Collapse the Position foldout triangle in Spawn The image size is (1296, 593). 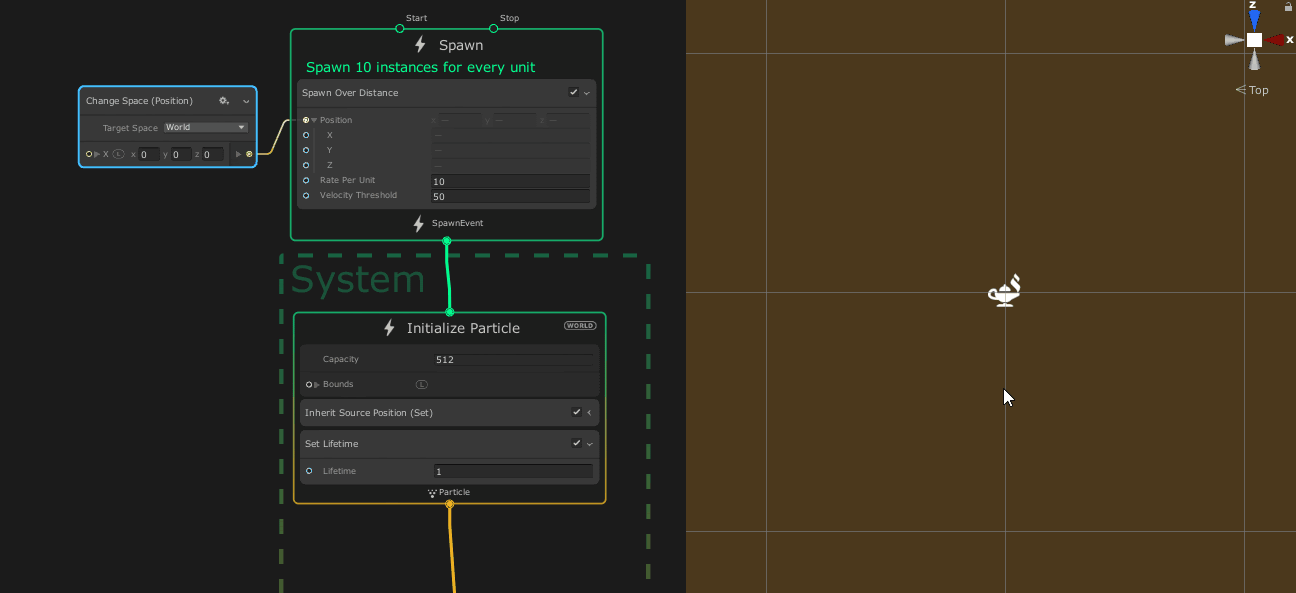pyautogui.click(x=314, y=120)
